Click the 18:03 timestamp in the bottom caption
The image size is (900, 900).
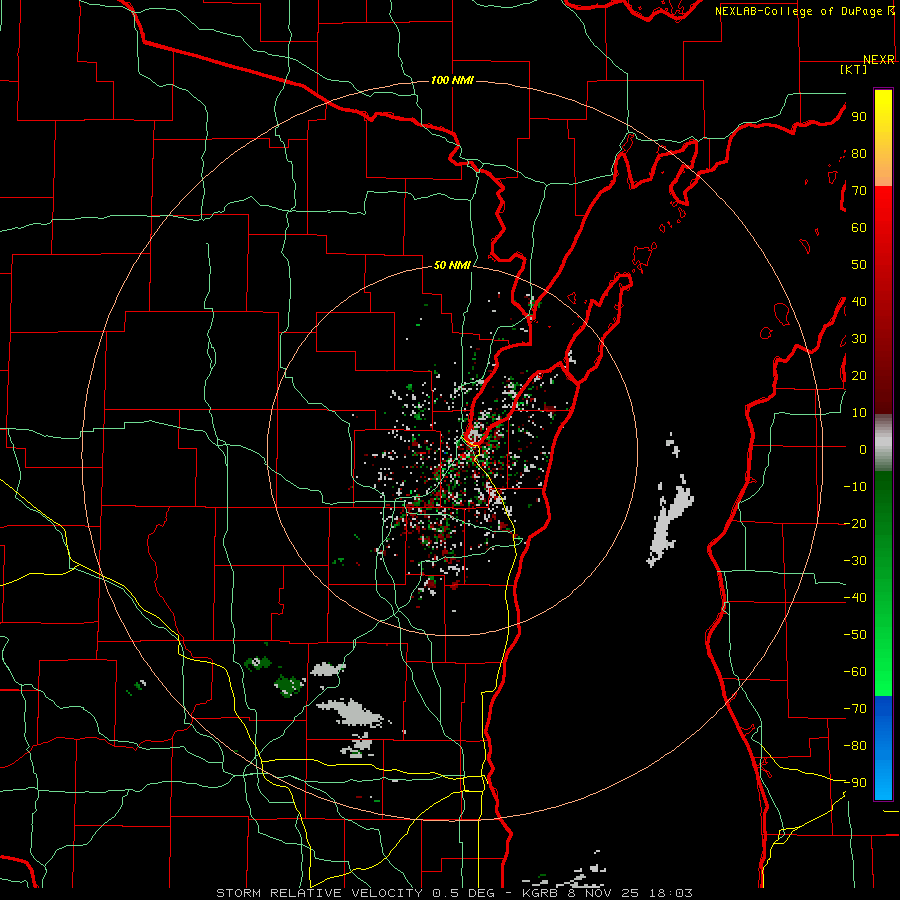pyautogui.click(x=671, y=893)
